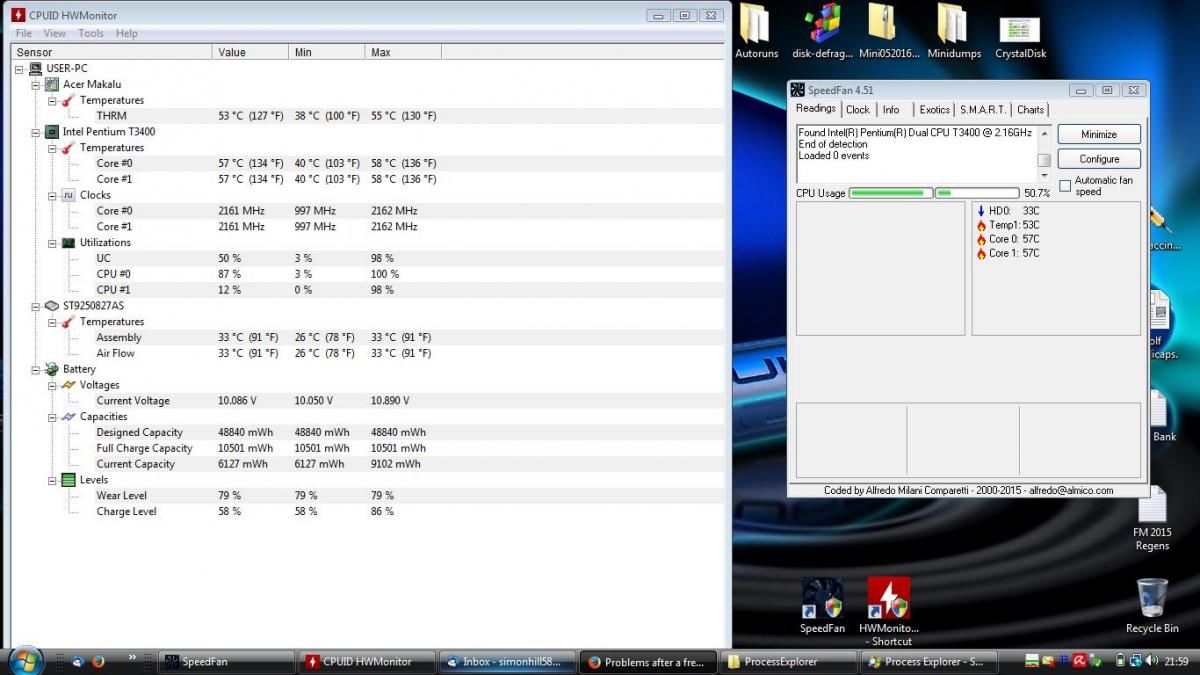Switch to the Inbox taskbar button
1200x675 pixels.
(x=507, y=662)
